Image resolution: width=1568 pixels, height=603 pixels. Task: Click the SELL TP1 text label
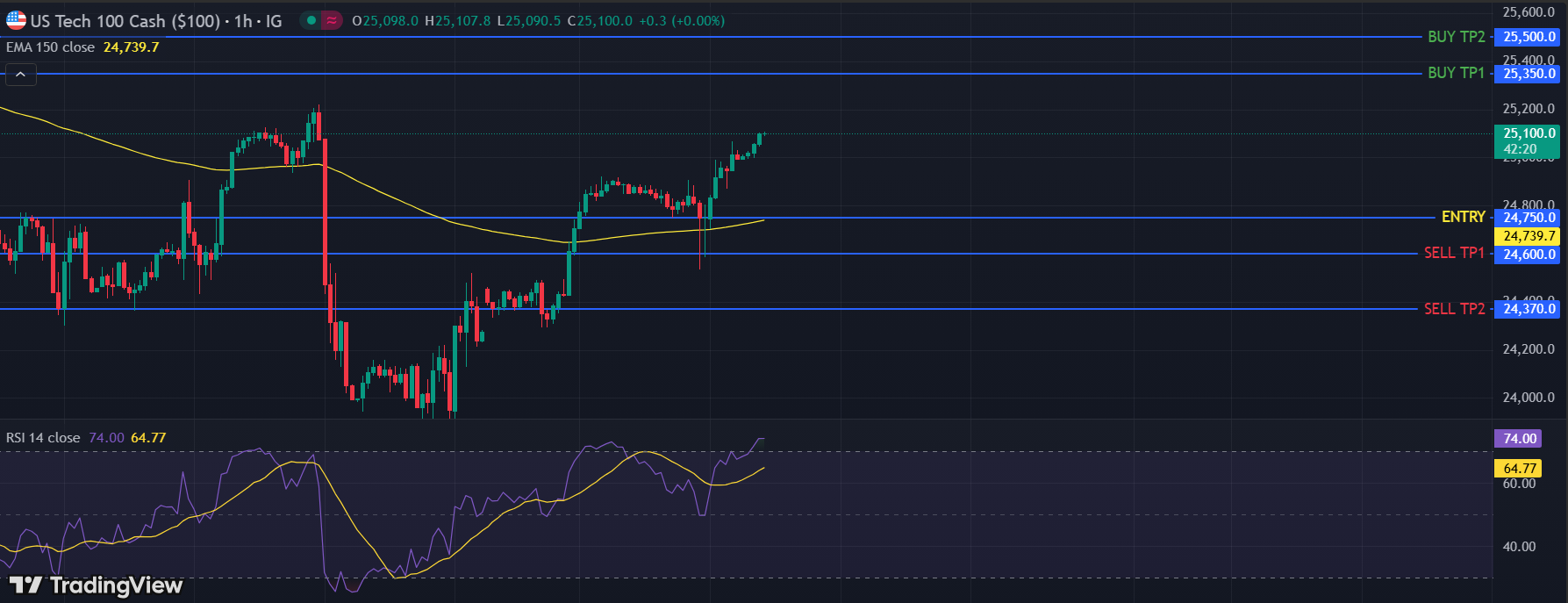tap(1454, 253)
